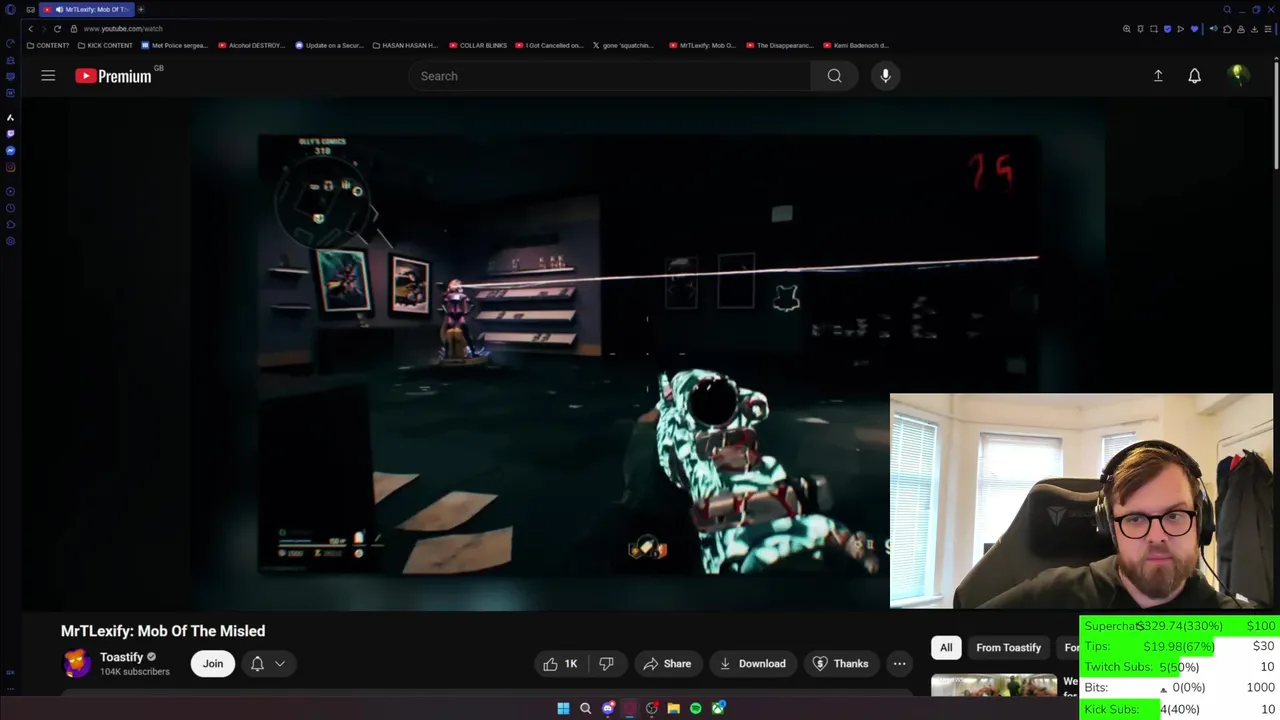This screenshot has height=720, width=1280.
Task: Open the account avatar menu
Action: point(1237,75)
